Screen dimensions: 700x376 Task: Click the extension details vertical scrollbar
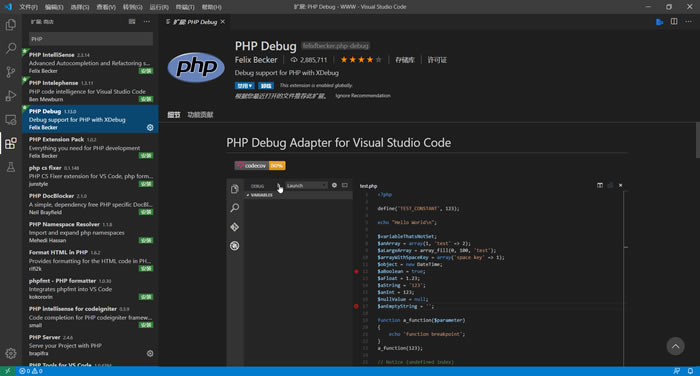coord(697,141)
